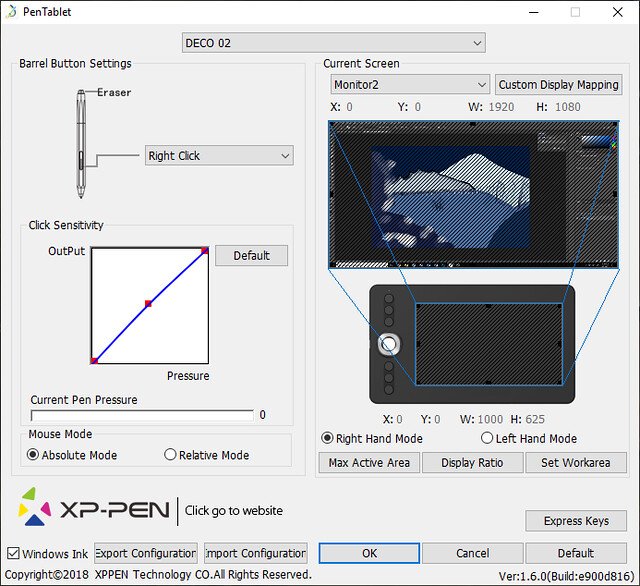Open the DECO 02 device dropdown
Screen dimensions: 640x586
click(x=333, y=42)
